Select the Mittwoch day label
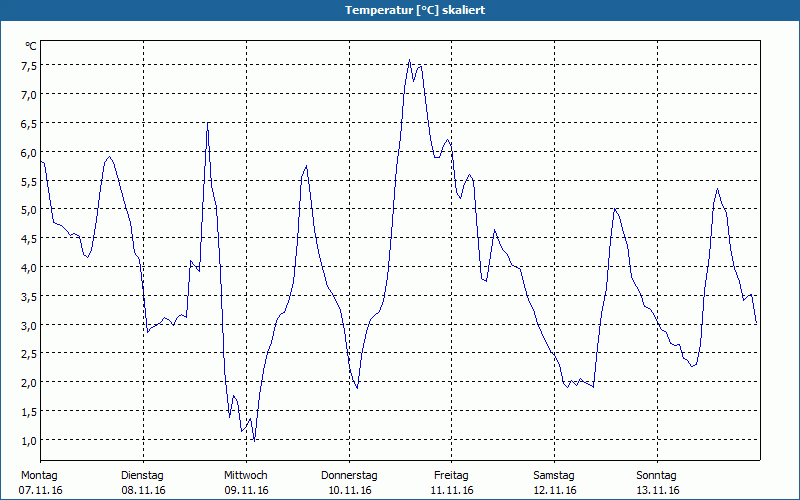Viewport: 800px width, 500px height. [246, 475]
